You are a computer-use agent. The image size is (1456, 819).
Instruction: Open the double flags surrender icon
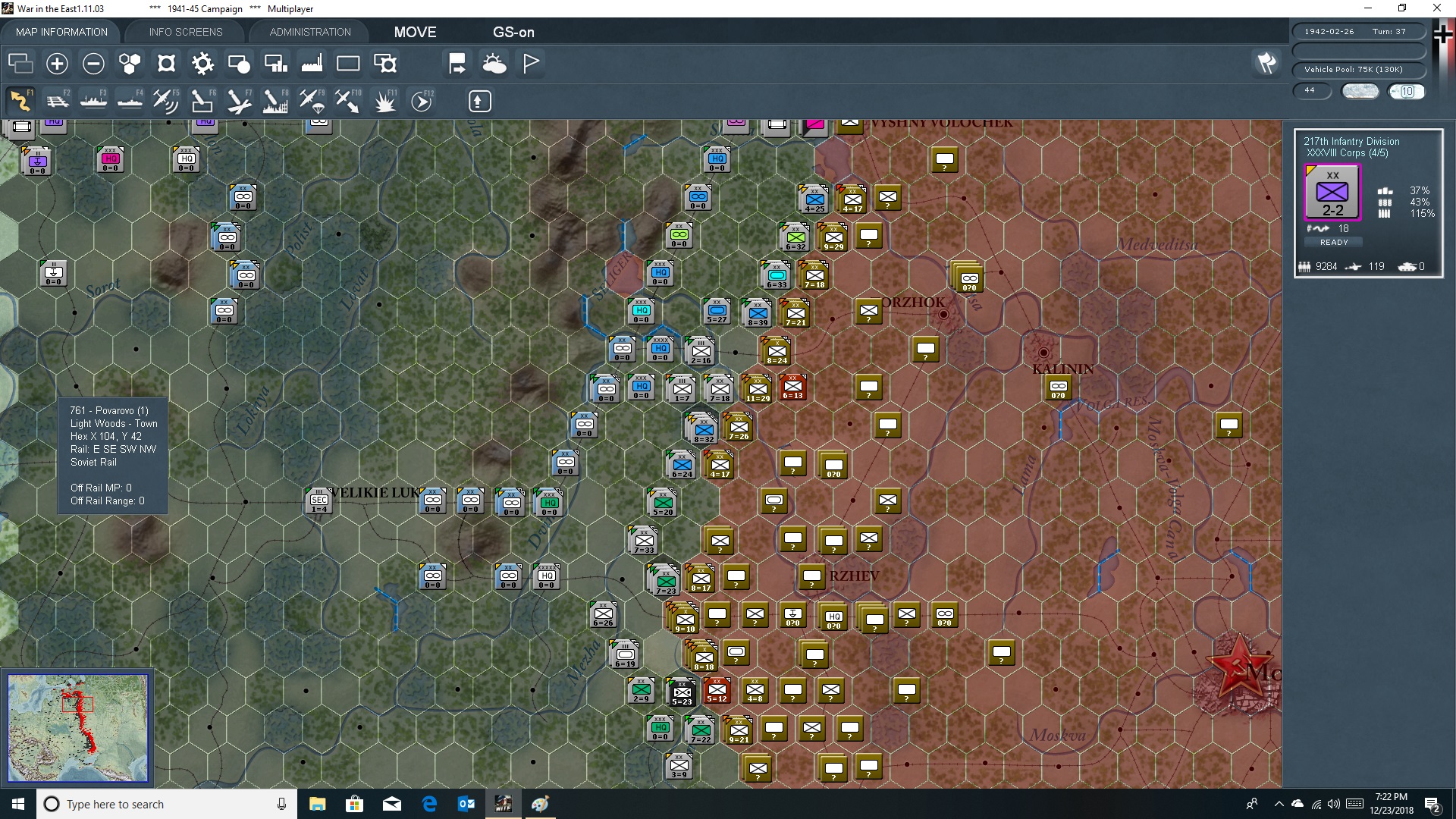pyautogui.click(x=1266, y=63)
